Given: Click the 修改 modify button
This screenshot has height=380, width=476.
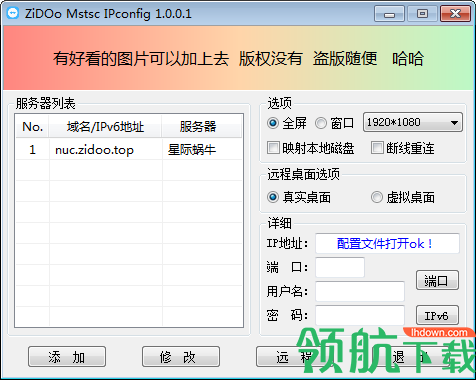Looking at the screenshot, I should (181, 357).
